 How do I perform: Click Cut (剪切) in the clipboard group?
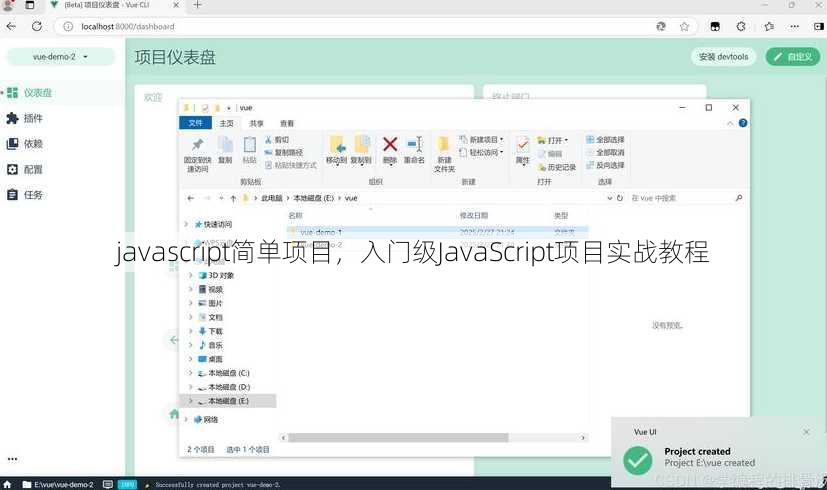tap(277, 140)
